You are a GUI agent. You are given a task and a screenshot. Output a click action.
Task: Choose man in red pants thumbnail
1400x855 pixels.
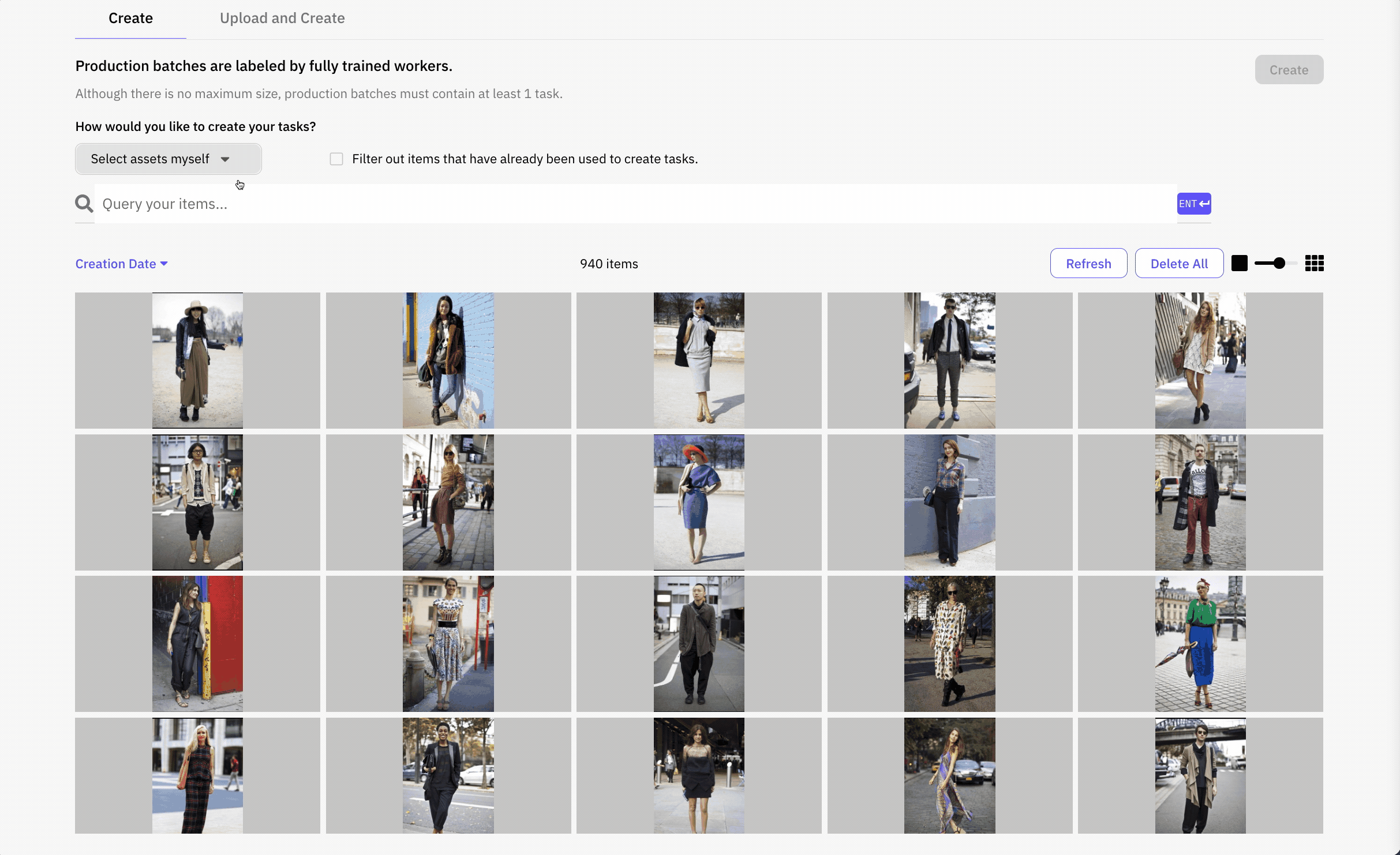[x=1200, y=502]
